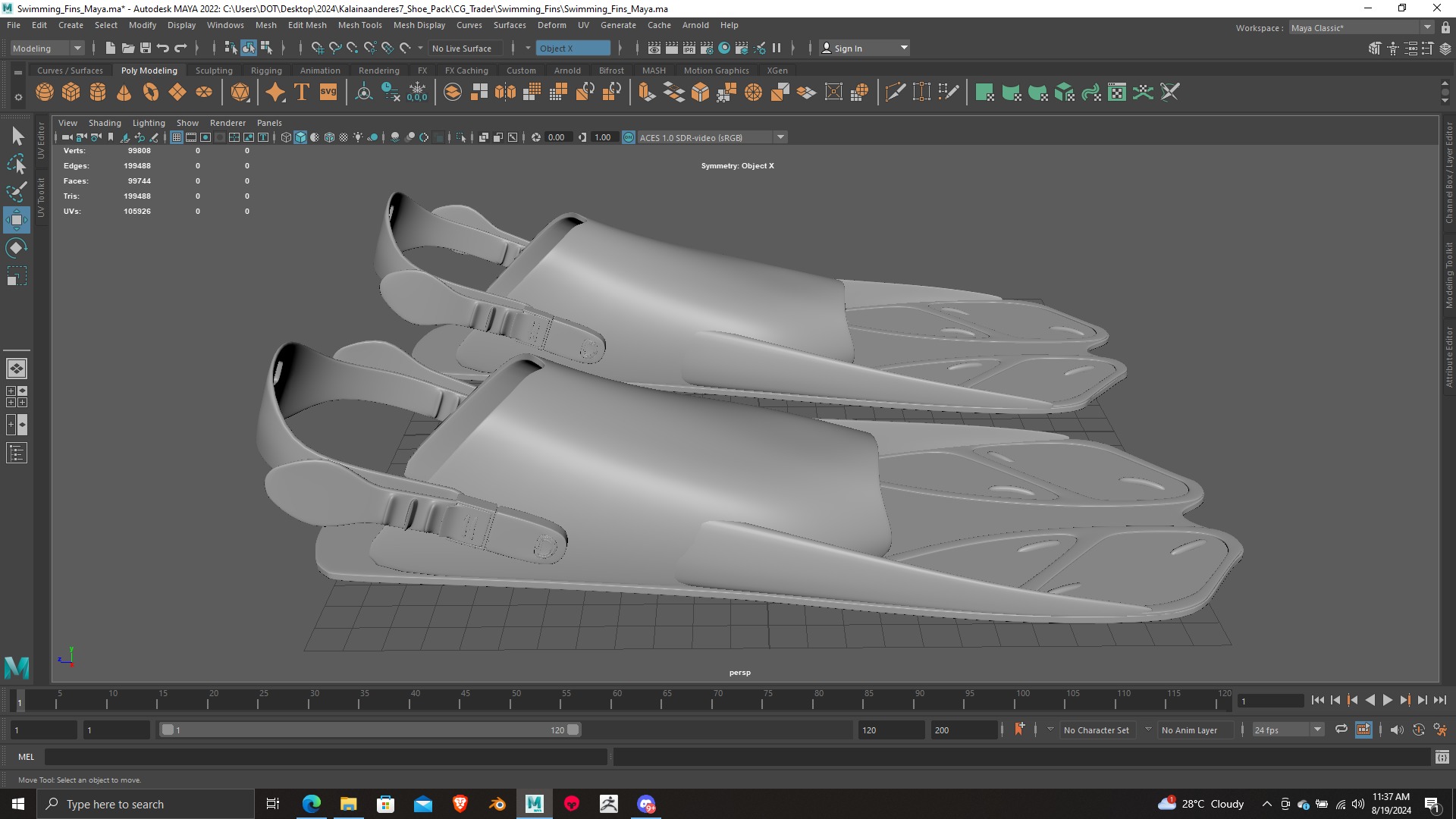Click the IPR render icon
This screenshot has width=1456, height=819.
point(689,48)
